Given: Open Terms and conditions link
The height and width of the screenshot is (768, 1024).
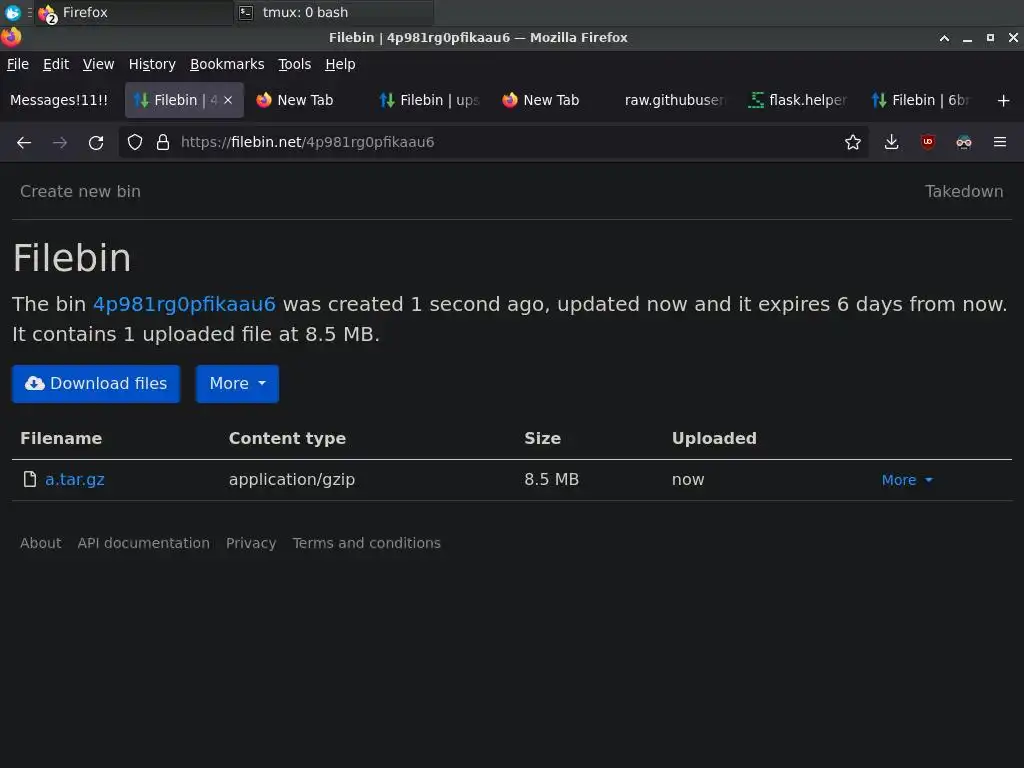Looking at the screenshot, I should 366,543.
